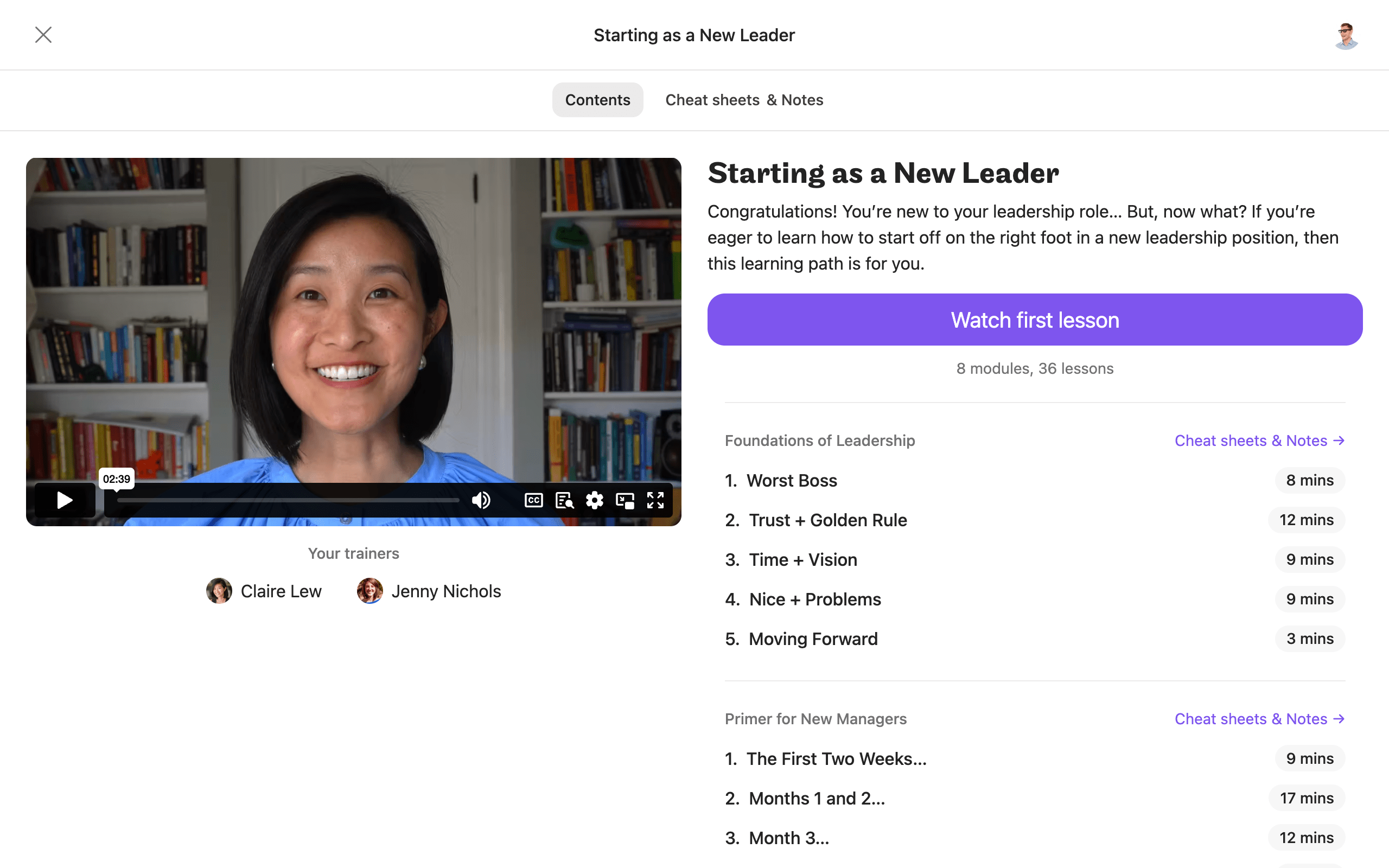The image size is (1389, 868).
Task: Enable picture-in-picture mode
Action: [x=625, y=501]
